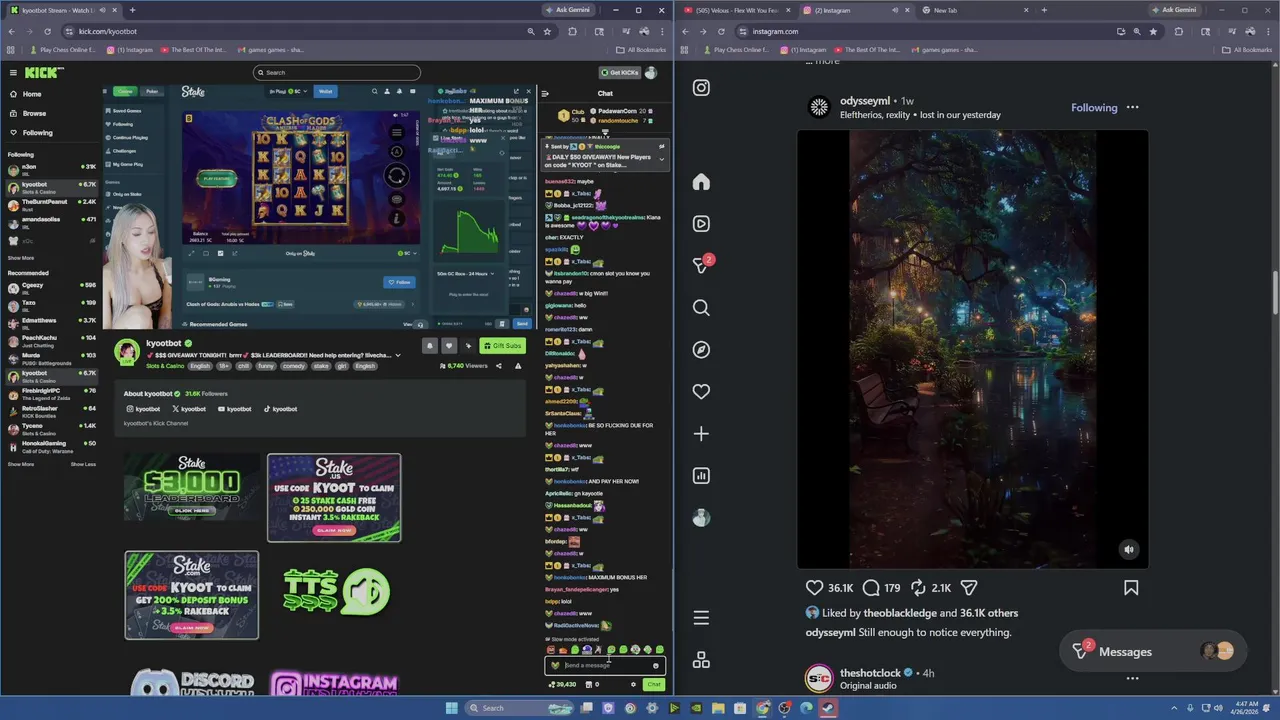Open theshotclock profile link
Viewport: 1280px width, 720px height.
pos(870,673)
